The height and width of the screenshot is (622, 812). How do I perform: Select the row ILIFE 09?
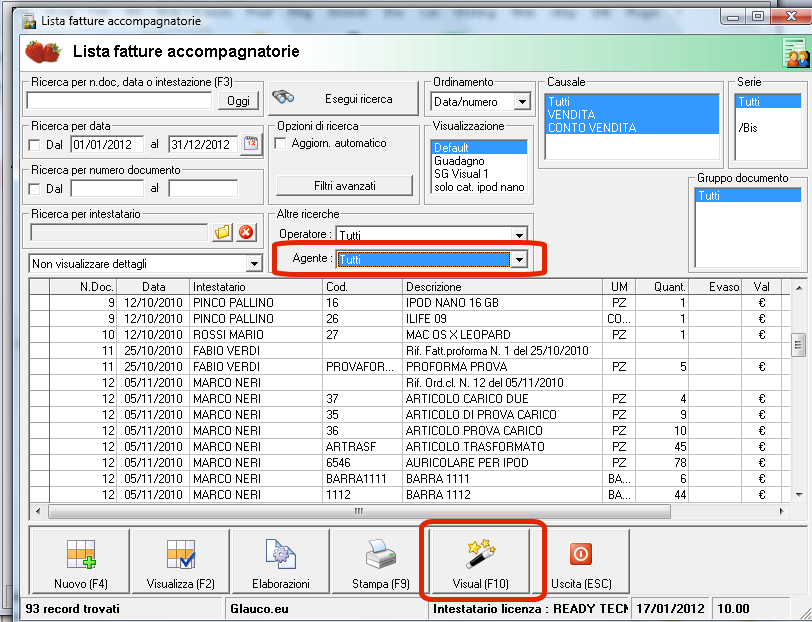[409, 319]
